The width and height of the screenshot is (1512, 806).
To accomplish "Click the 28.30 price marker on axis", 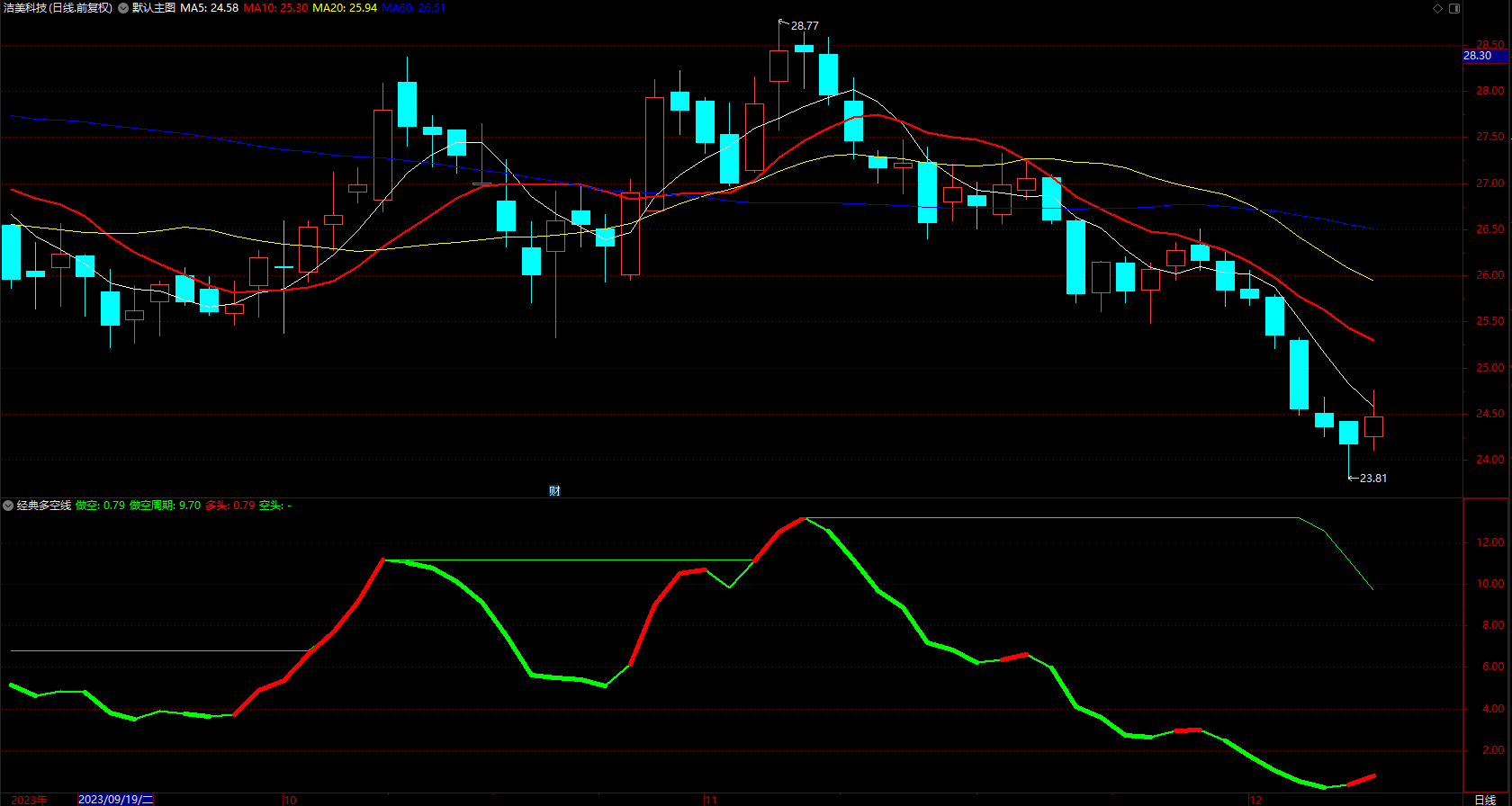I will click(x=1486, y=56).
